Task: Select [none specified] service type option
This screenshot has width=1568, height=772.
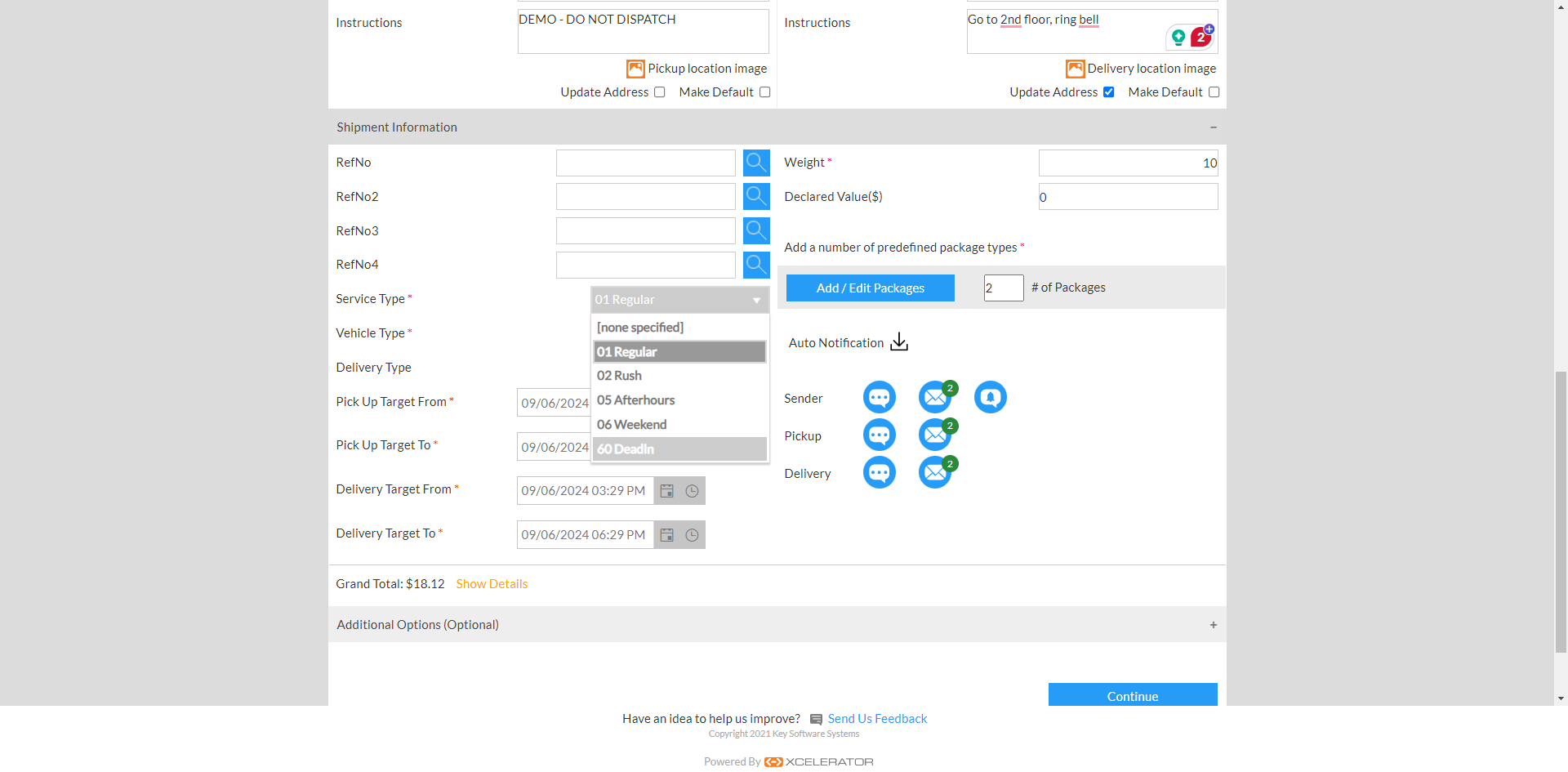Action: 679,328
